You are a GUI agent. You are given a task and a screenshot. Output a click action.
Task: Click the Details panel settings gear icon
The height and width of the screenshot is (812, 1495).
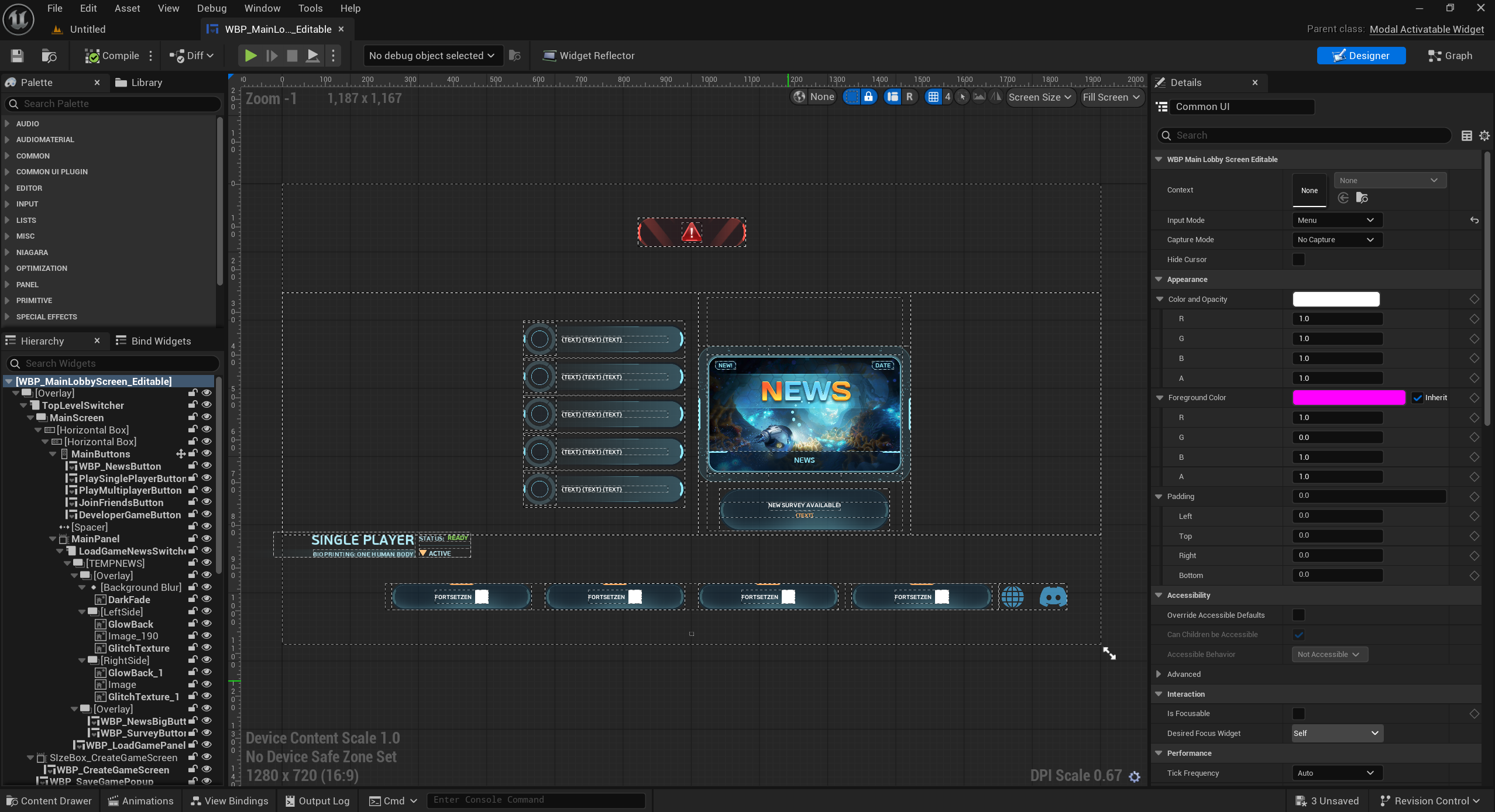pyautogui.click(x=1484, y=136)
